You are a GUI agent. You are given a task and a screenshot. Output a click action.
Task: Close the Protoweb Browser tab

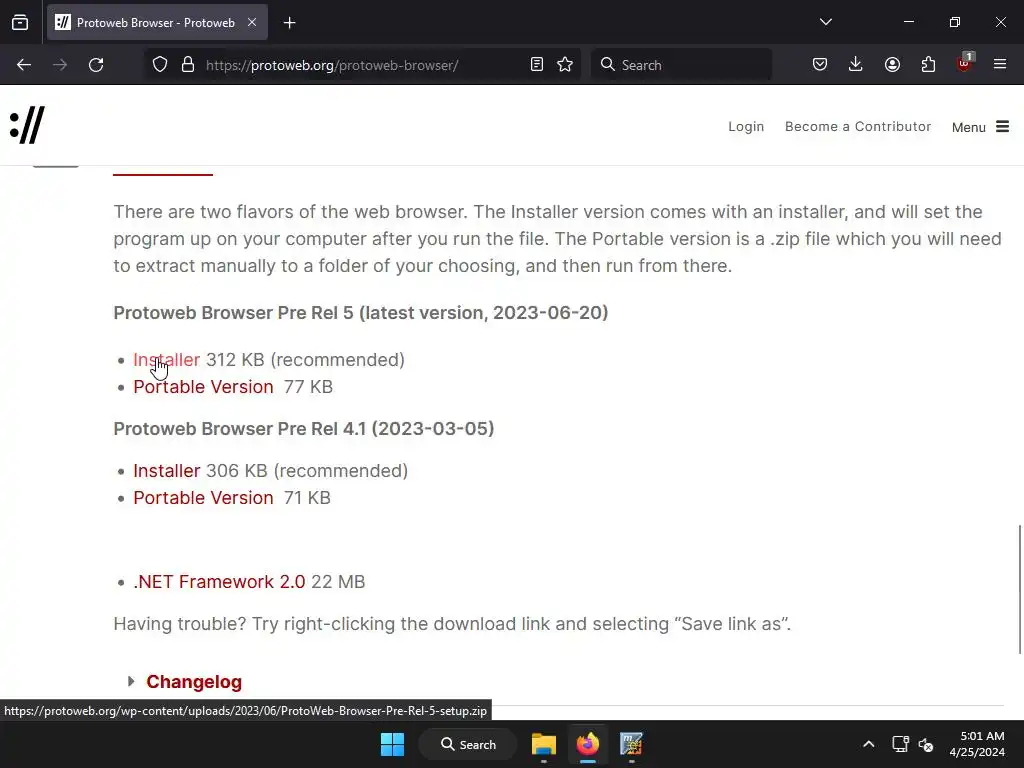coord(251,22)
